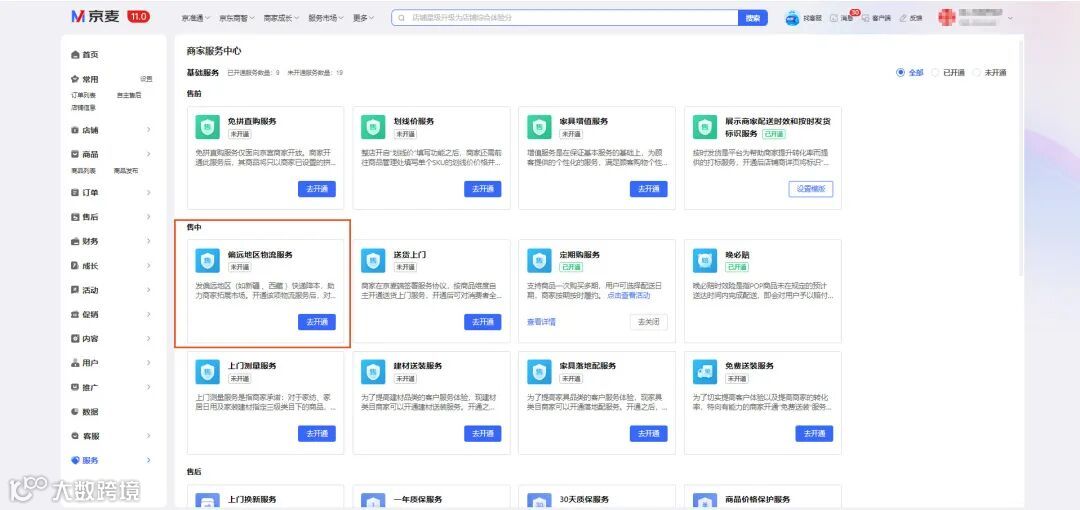Click 设置 next to 常用

pyautogui.click(x=146, y=79)
